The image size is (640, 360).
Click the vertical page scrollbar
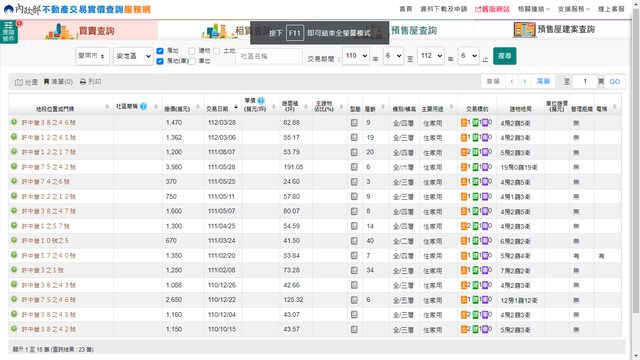pyautogui.click(x=635, y=163)
